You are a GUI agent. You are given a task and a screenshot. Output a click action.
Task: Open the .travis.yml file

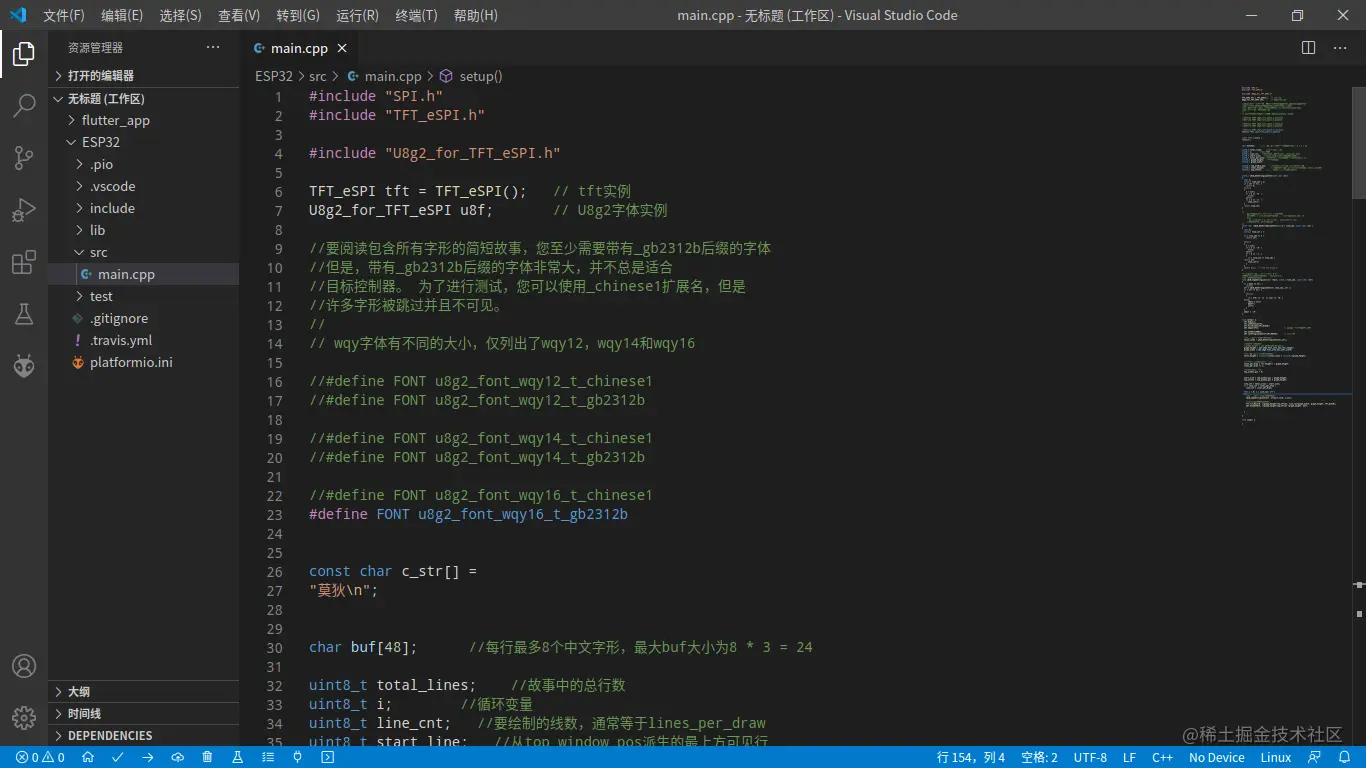pos(144,340)
